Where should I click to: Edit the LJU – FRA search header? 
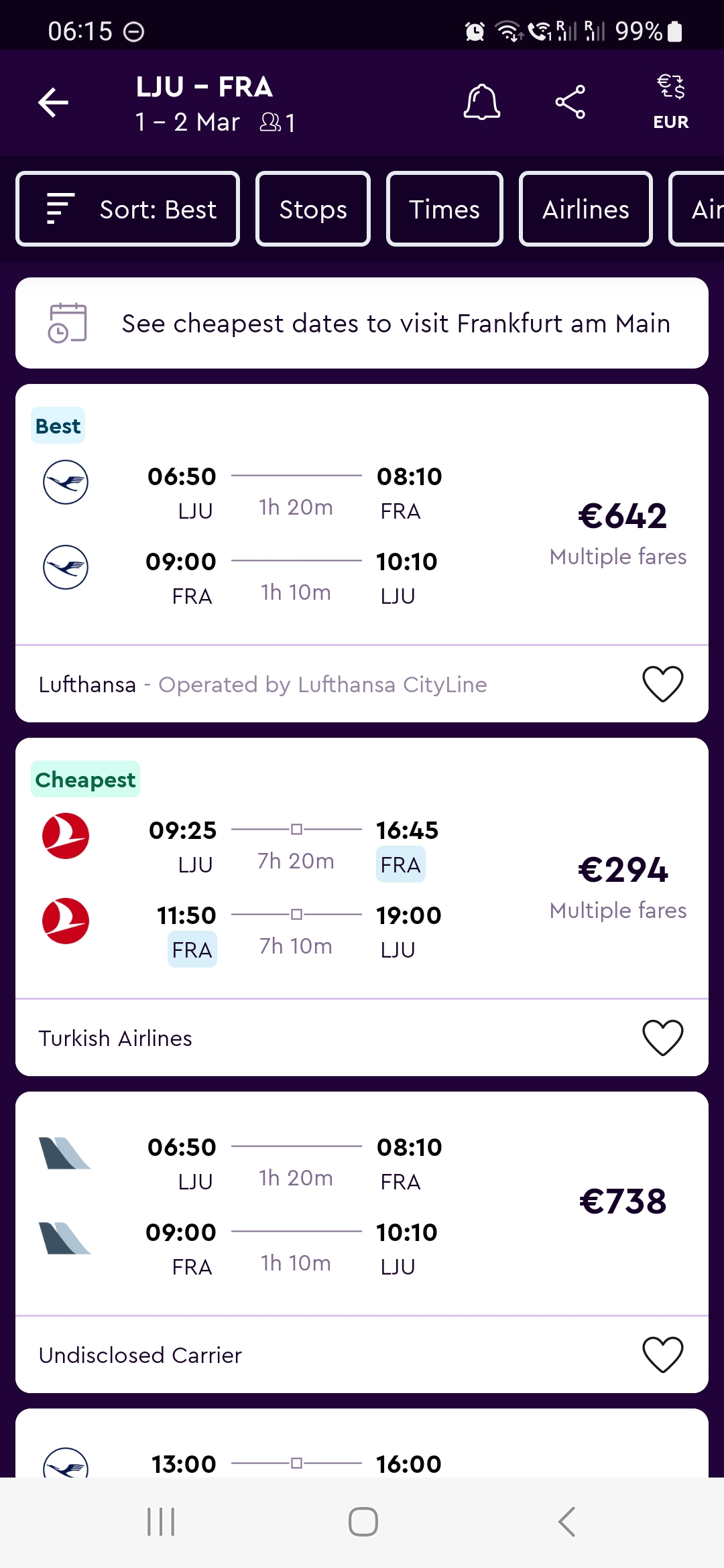[215, 104]
